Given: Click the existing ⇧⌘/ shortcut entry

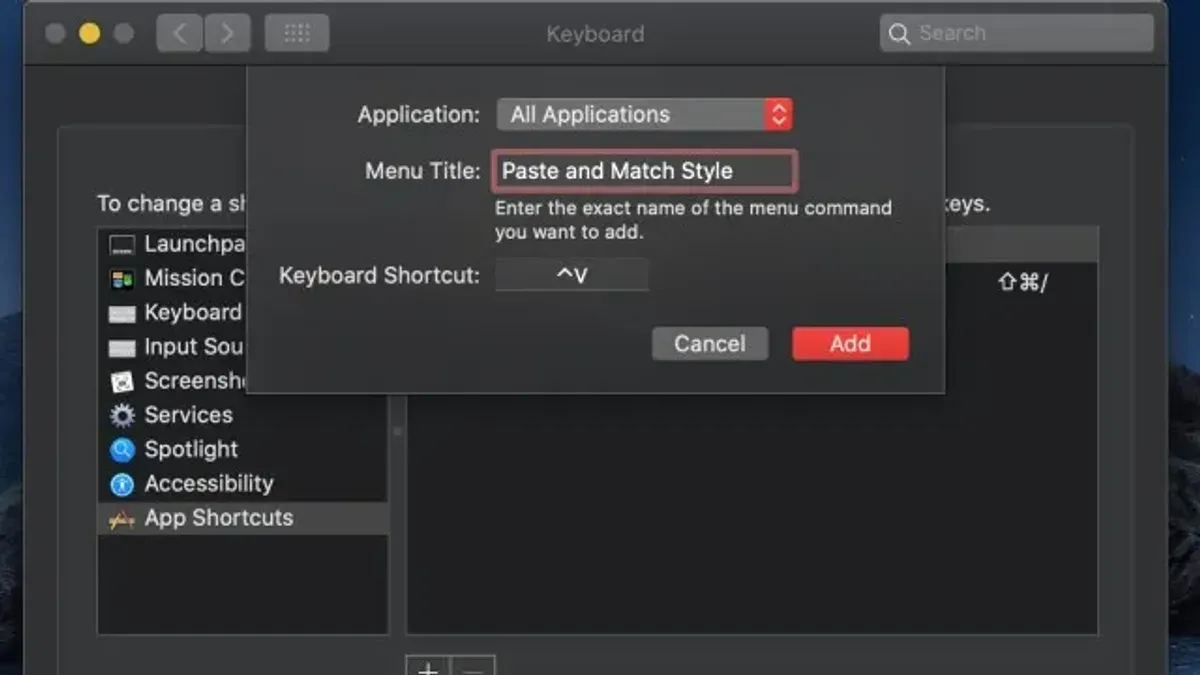Looking at the screenshot, I should point(1022,282).
